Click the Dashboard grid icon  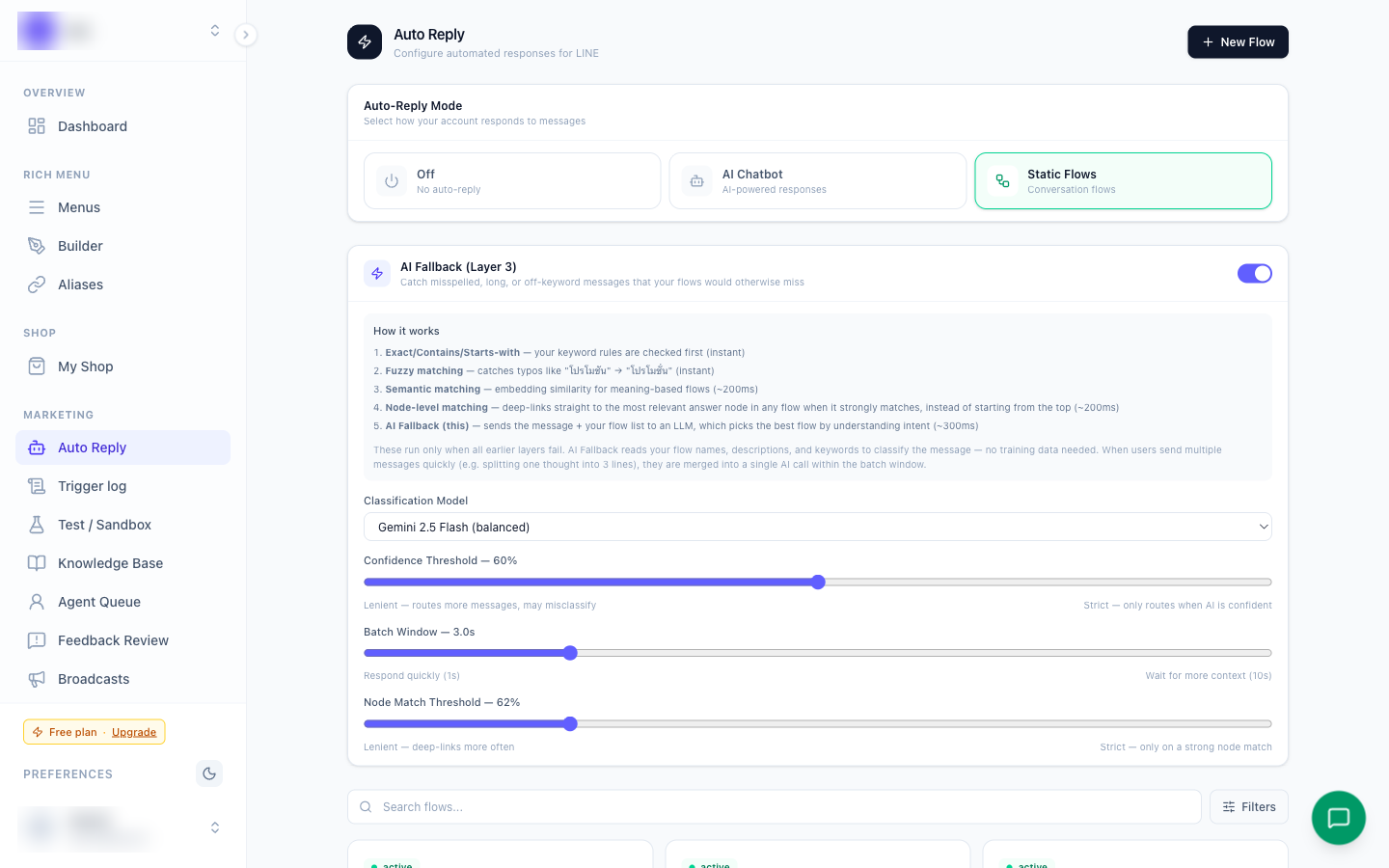pyautogui.click(x=37, y=126)
